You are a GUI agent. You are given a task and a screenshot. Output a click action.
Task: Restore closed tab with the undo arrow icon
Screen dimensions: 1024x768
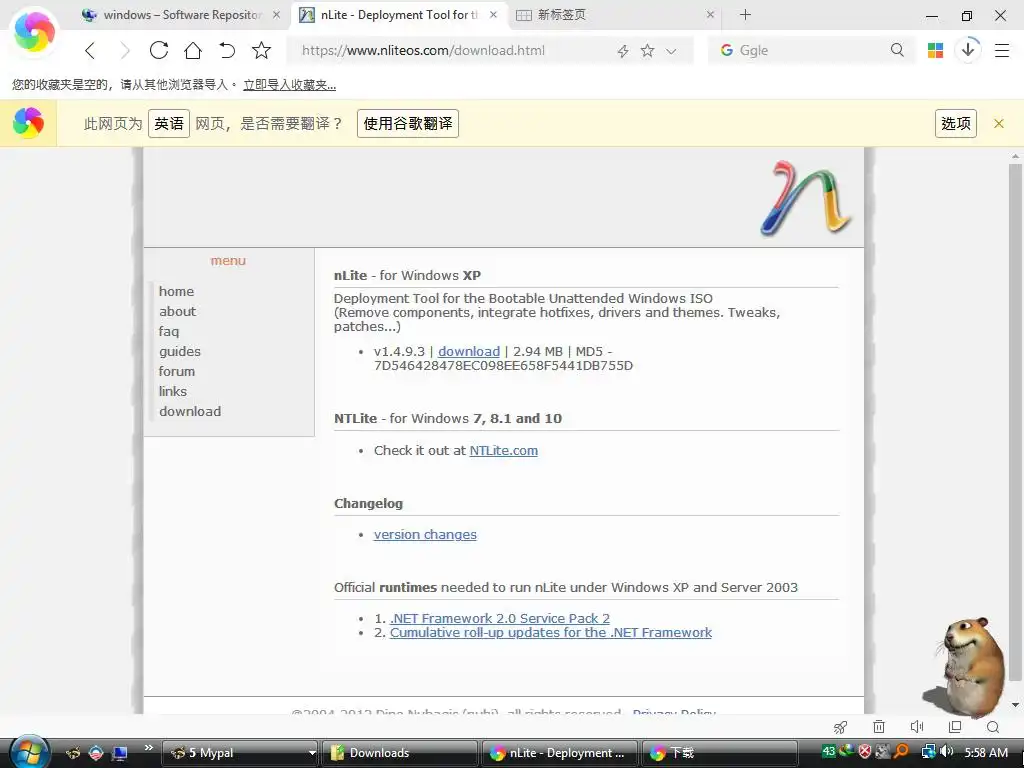click(x=227, y=50)
